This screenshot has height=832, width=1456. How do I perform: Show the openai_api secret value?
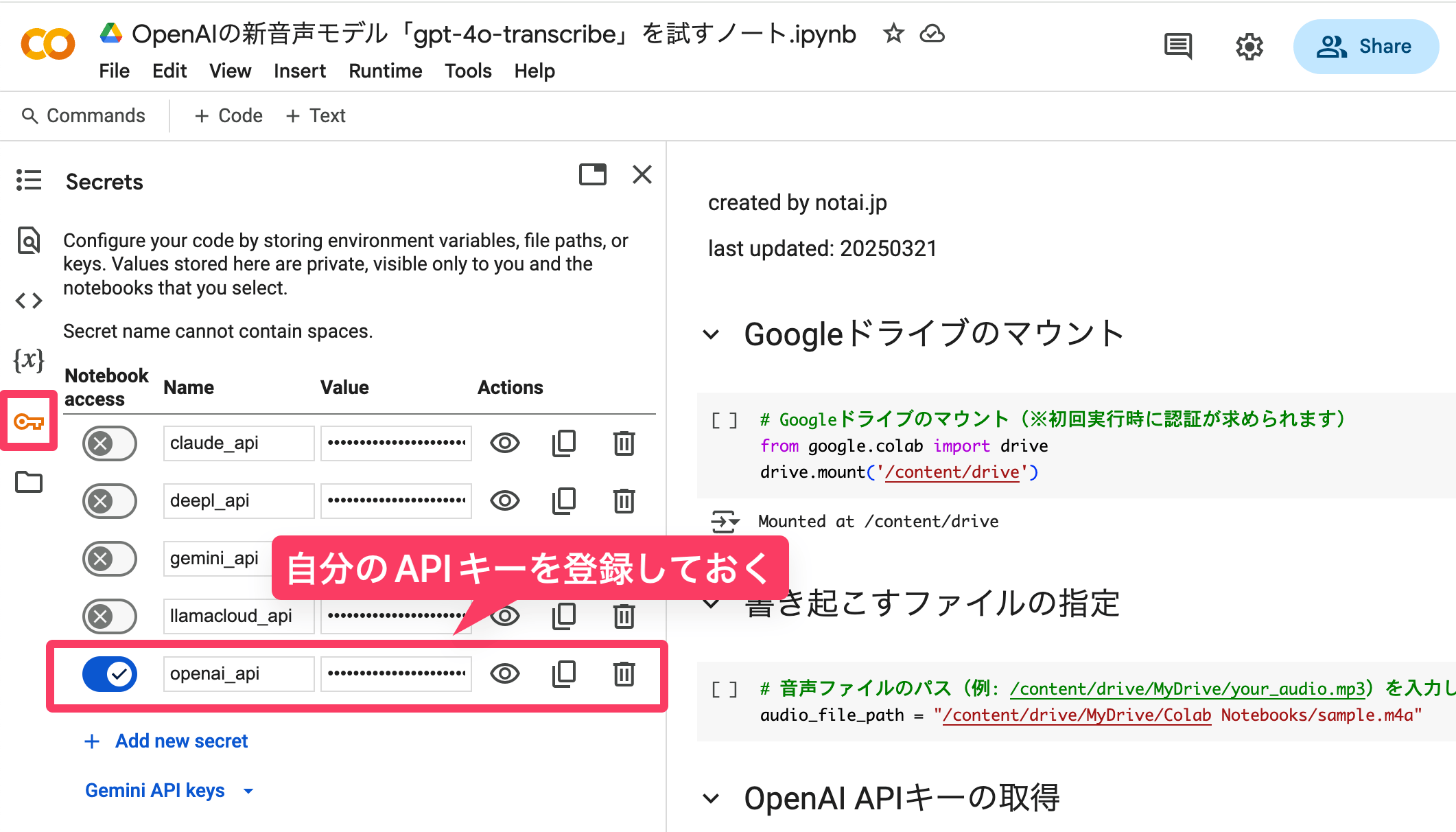tap(505, 674)
